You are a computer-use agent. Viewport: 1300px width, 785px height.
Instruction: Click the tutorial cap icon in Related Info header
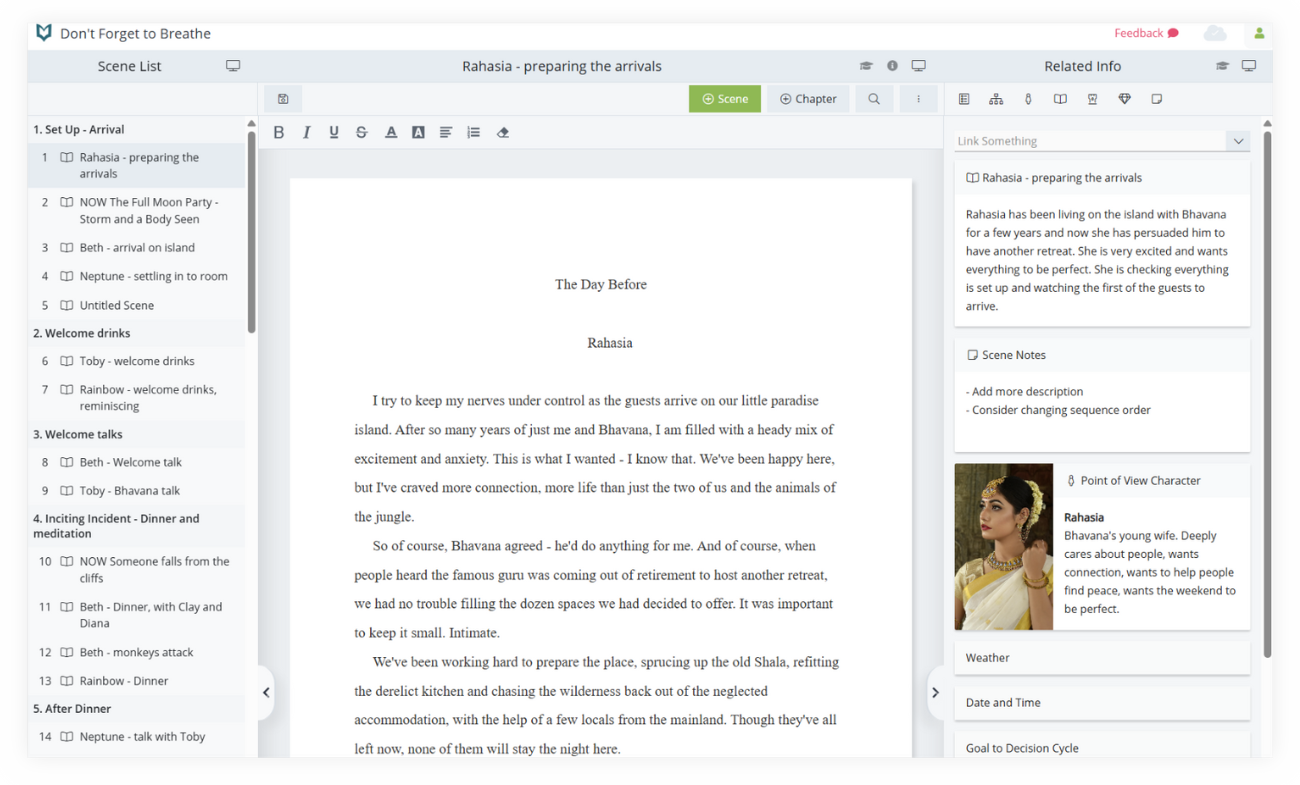point(1222,66)
